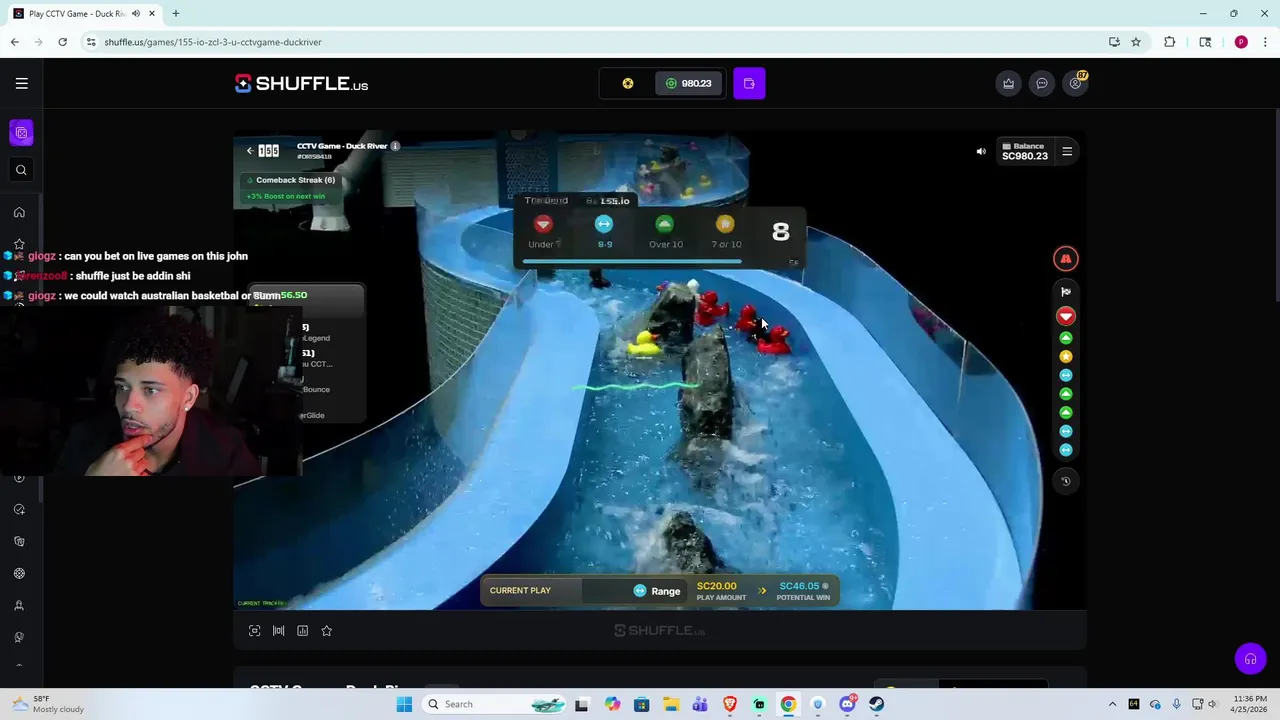This screenshot has height=720, width=1280.
Task: Open File Explorer from the taskbar
Action: [671, 704]
